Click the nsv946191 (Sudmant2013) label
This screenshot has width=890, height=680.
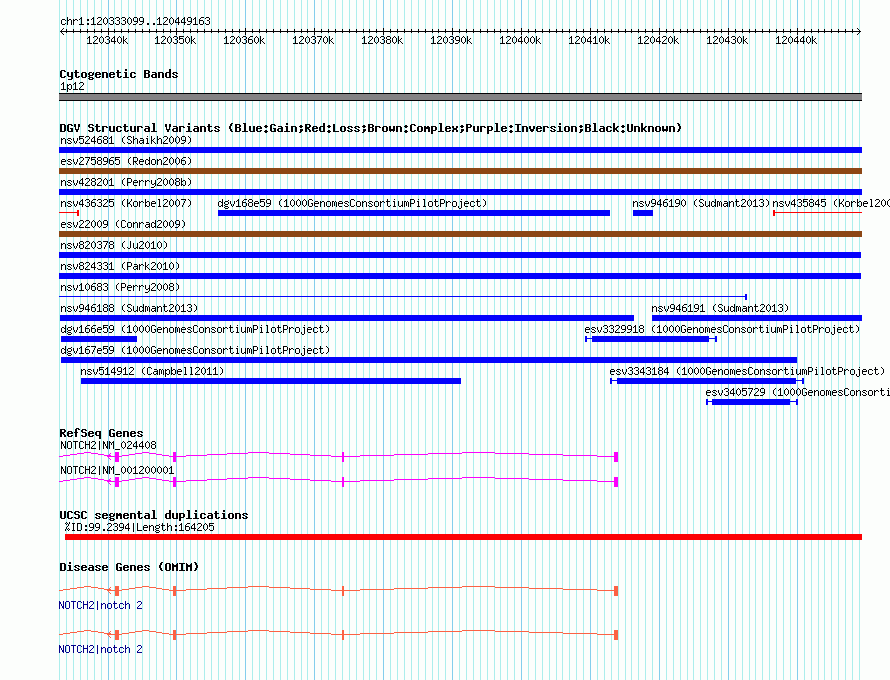click(720, 308)
